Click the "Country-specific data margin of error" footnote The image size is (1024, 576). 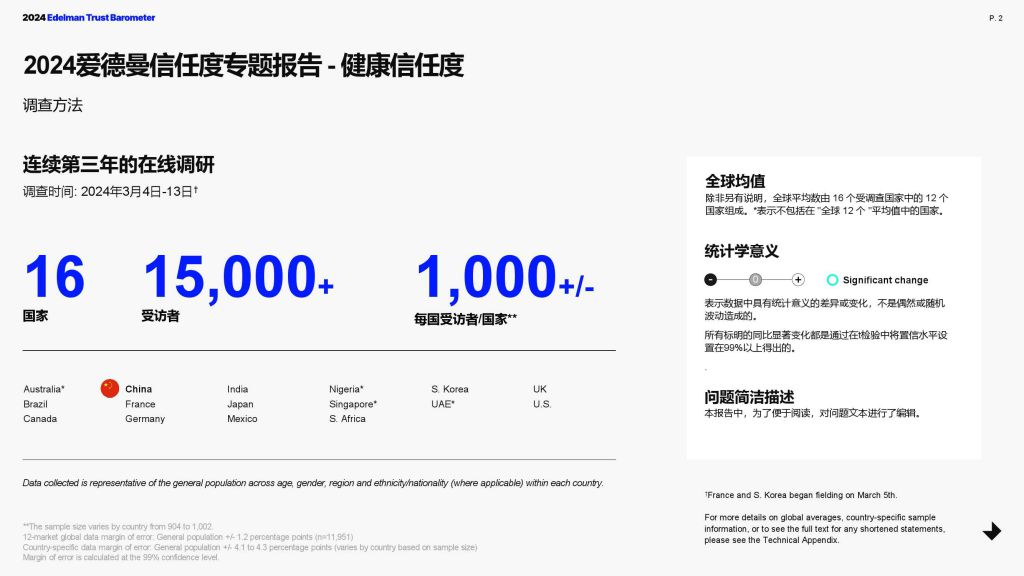pos(250,547)
